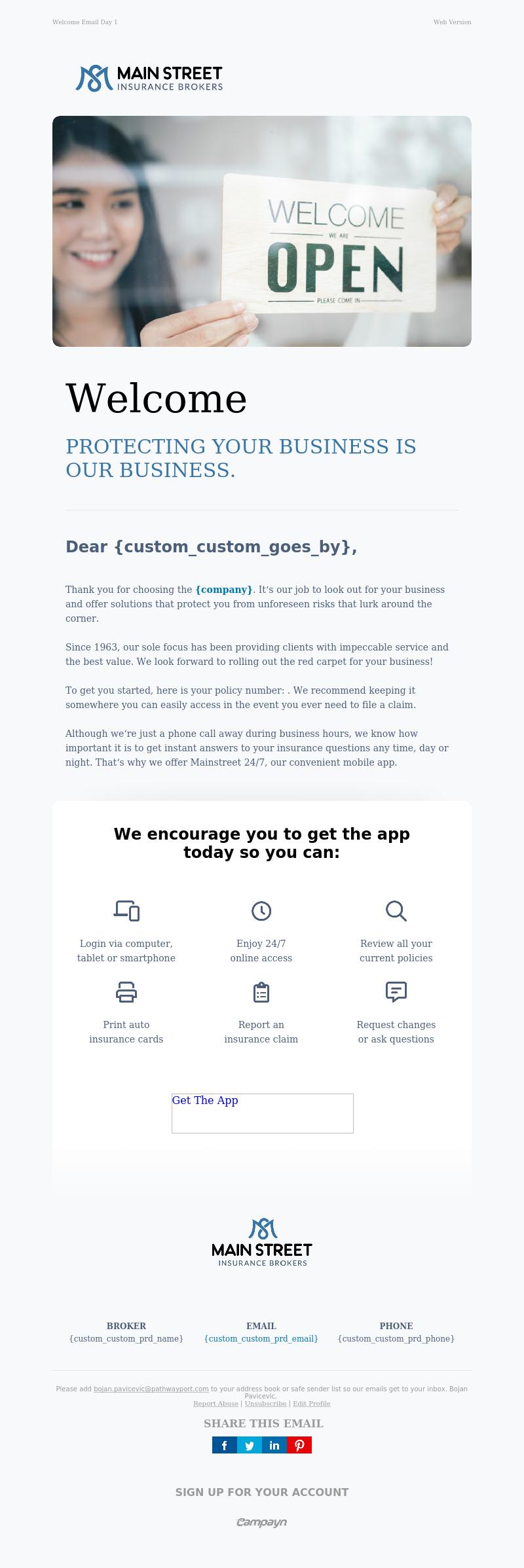Click the bojan.pavicevic@pathwayport.com email link
The image size is (524, 1568).
coord(151,1389)
